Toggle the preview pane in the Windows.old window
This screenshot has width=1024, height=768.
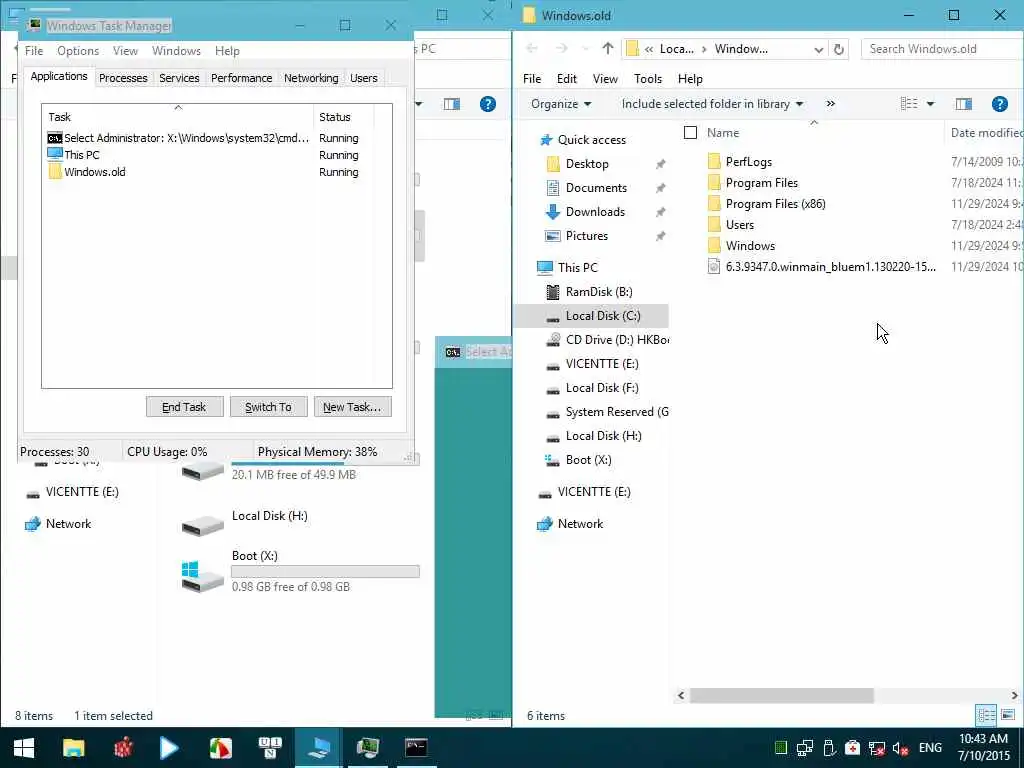click(x=963, y=104)
